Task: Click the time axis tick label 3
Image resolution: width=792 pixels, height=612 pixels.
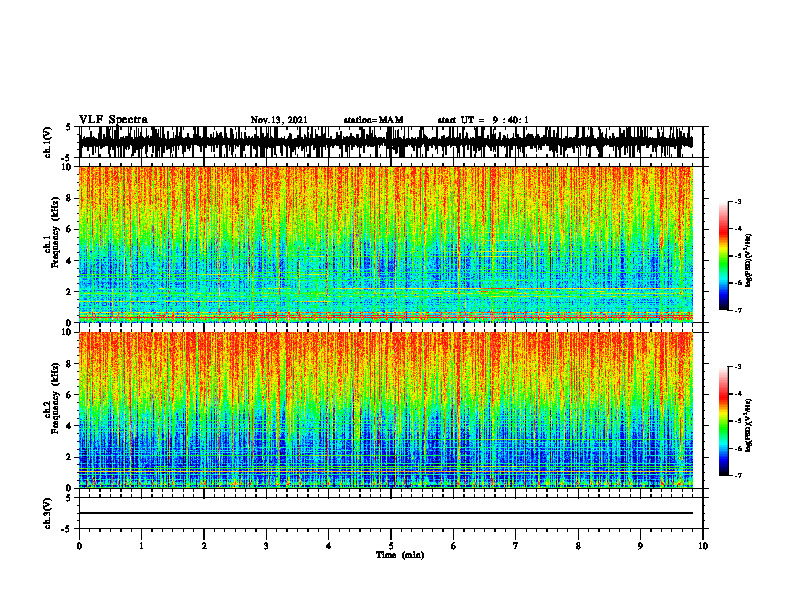Action: [266, 546]
